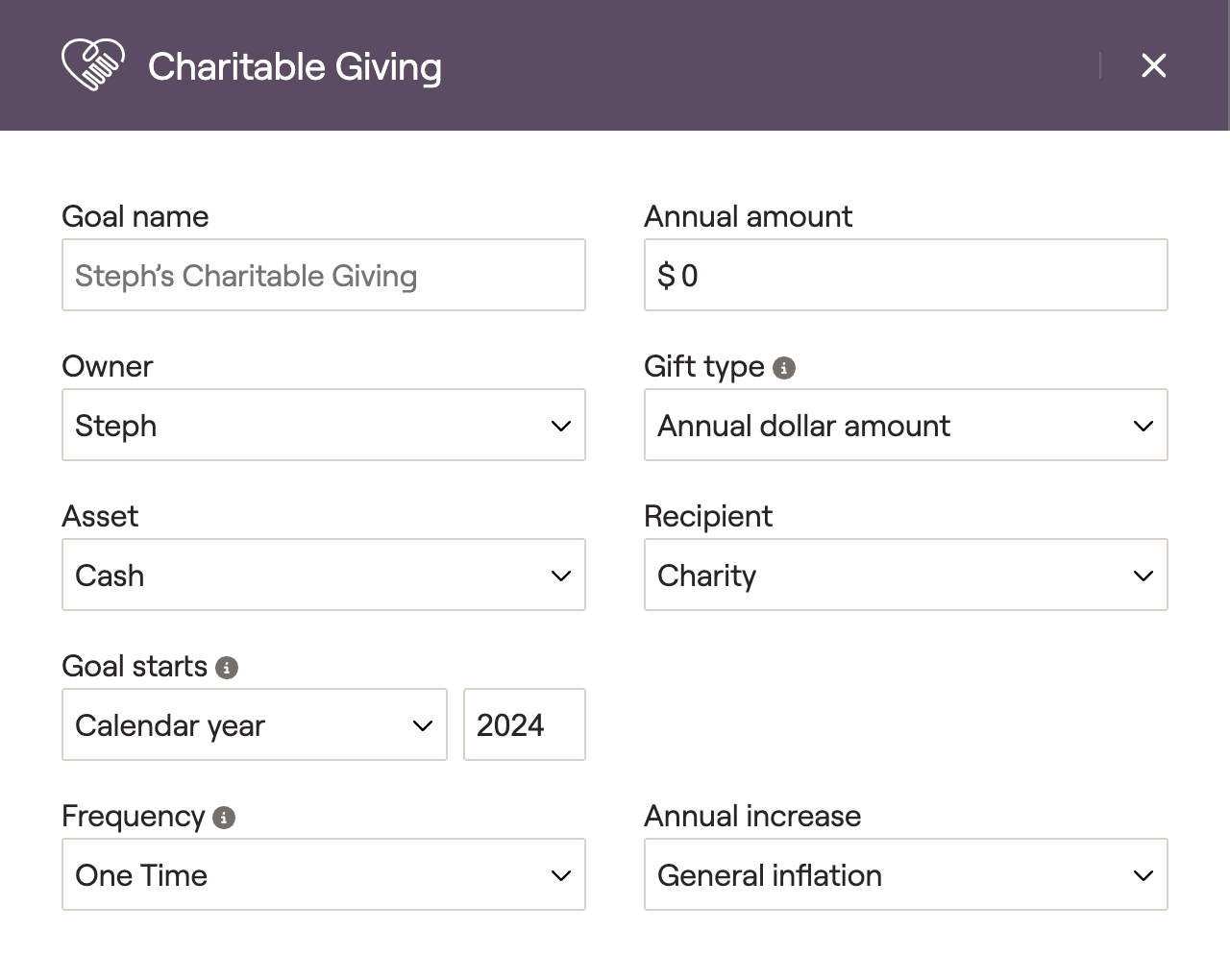This screenshot has width=1230, height=980.
Task: Click the 2024 year input field
Action: click(524, 724)
